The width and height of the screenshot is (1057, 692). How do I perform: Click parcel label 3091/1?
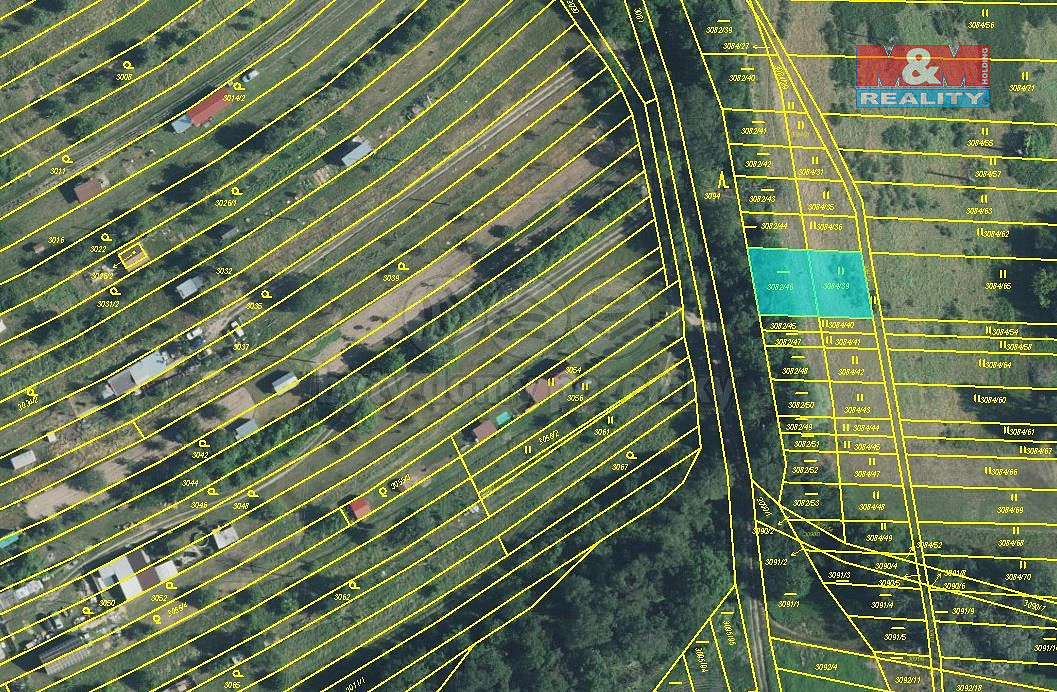click(x=788, y=604)
